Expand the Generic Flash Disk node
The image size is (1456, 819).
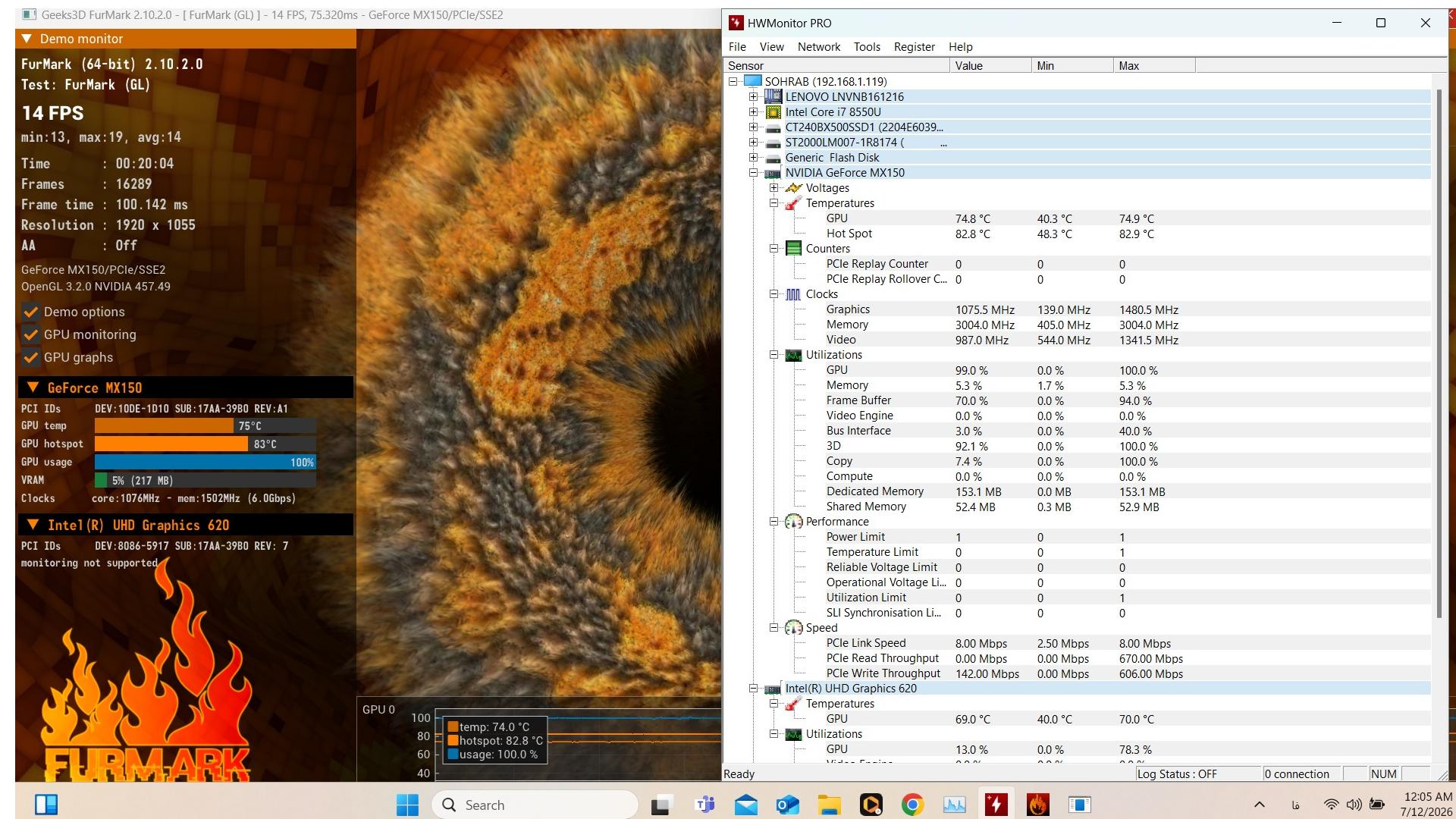click(753, 157)
